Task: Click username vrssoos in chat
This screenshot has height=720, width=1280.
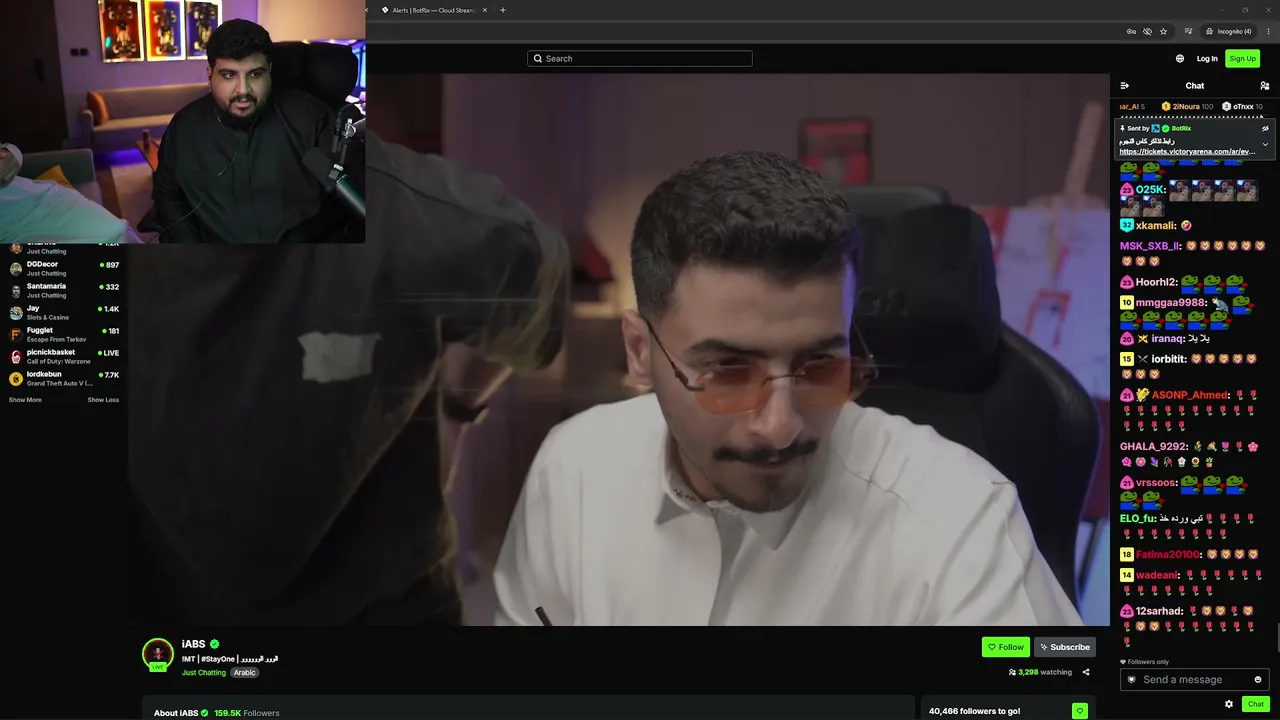Action: coord(1155,483)
